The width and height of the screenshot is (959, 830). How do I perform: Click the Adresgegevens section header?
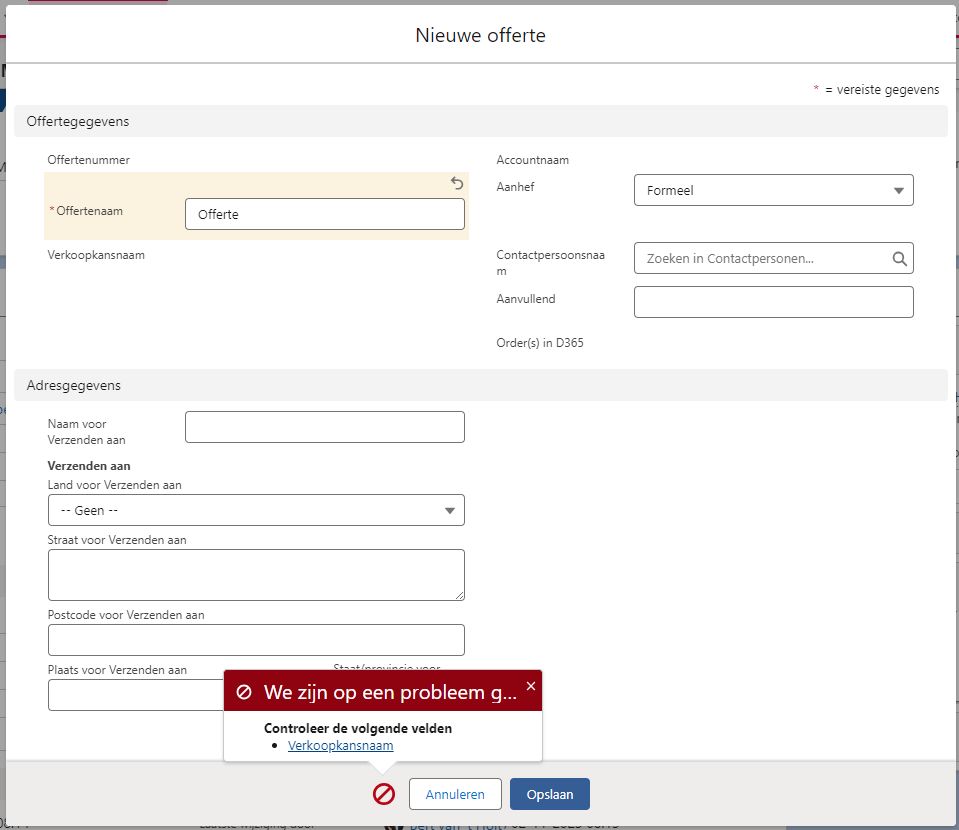click(x=481, y=385)
